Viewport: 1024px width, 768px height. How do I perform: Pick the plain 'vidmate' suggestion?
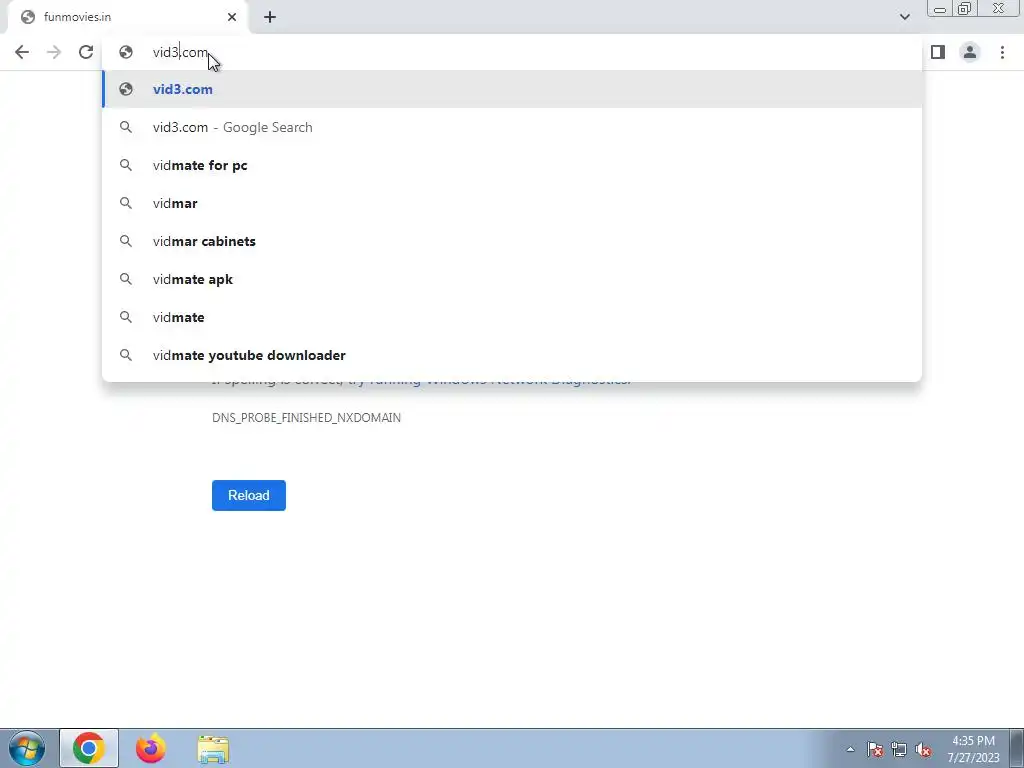tap(512, 317)
